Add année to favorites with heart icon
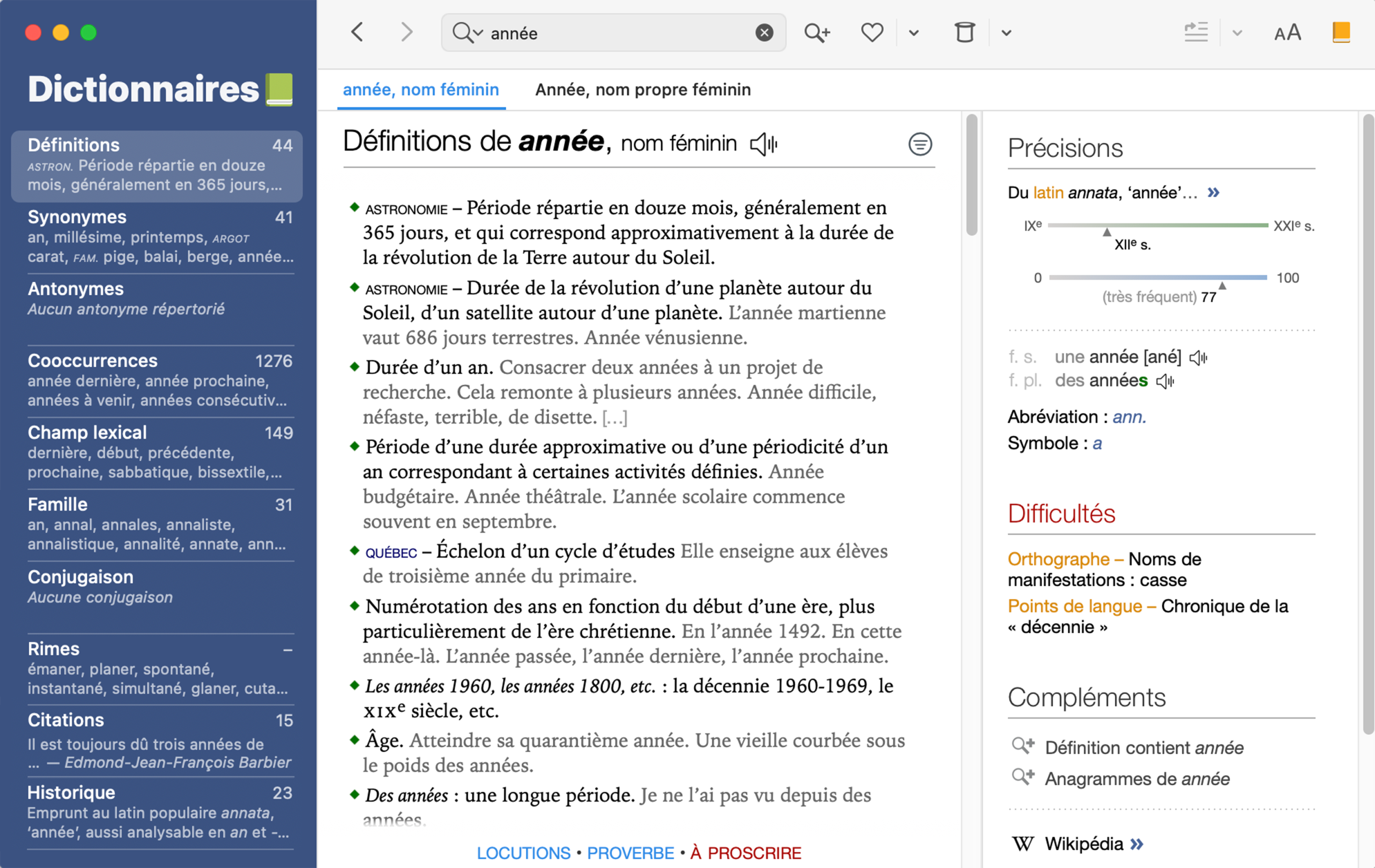This screenshot has height=868, width=1375. pos(872,32)
